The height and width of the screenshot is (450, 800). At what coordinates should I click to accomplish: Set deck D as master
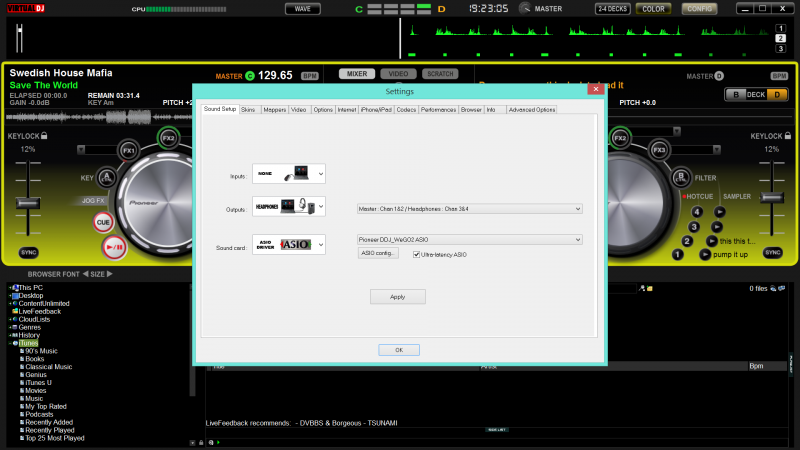click(x=719, y=76)
